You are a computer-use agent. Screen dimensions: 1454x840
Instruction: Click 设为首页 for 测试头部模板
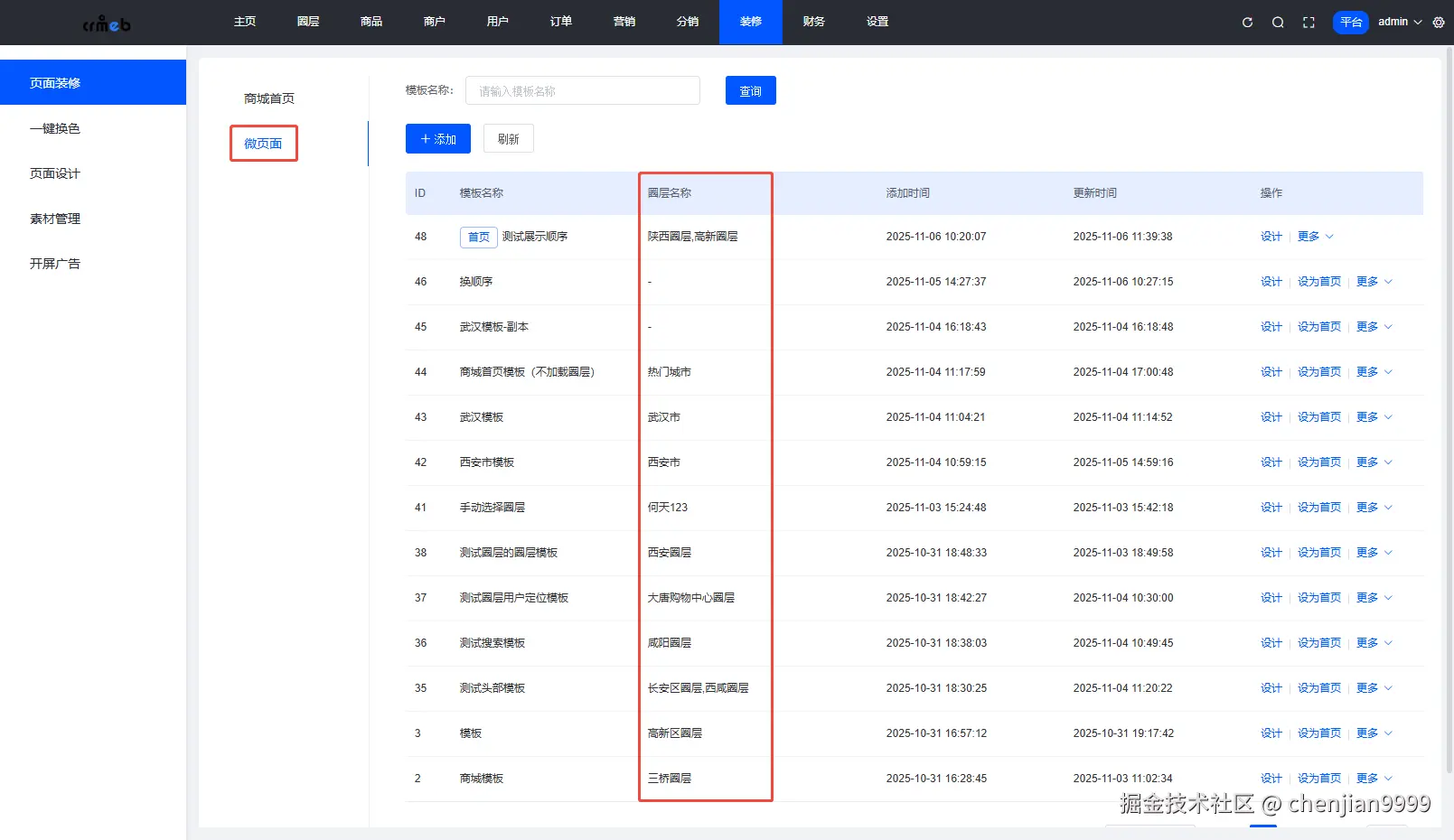click(1319, 688)
